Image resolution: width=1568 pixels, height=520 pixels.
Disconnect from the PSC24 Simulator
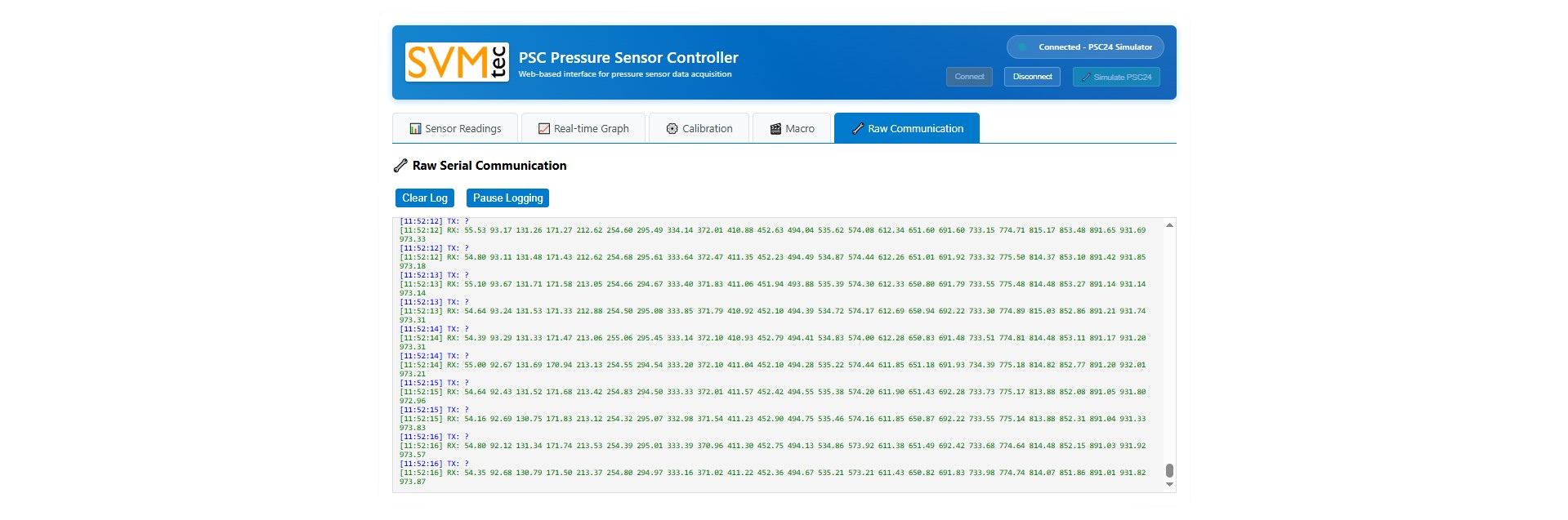tap(1032, 77)
